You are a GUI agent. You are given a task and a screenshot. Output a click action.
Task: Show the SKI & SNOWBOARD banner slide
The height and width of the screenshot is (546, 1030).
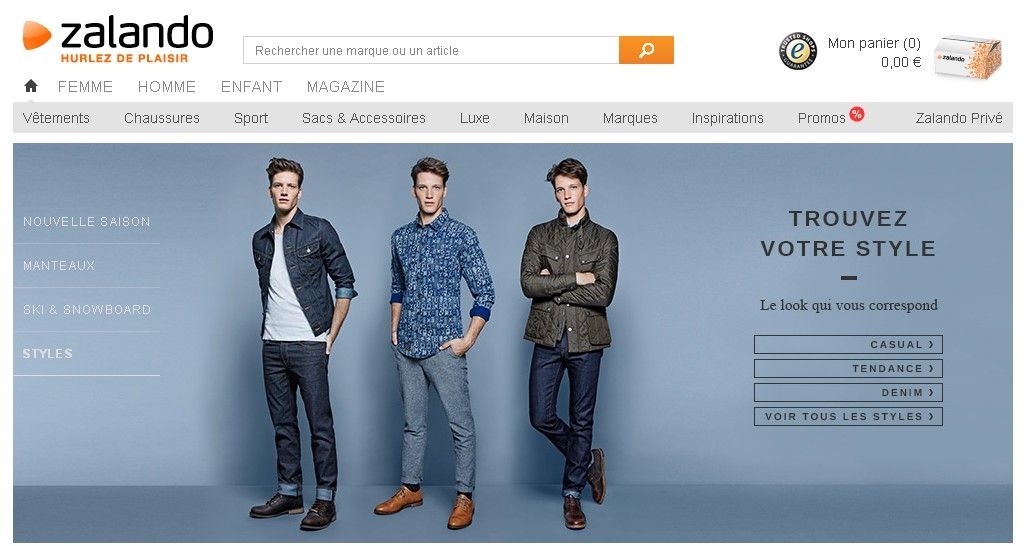click(x=86, y=309)
